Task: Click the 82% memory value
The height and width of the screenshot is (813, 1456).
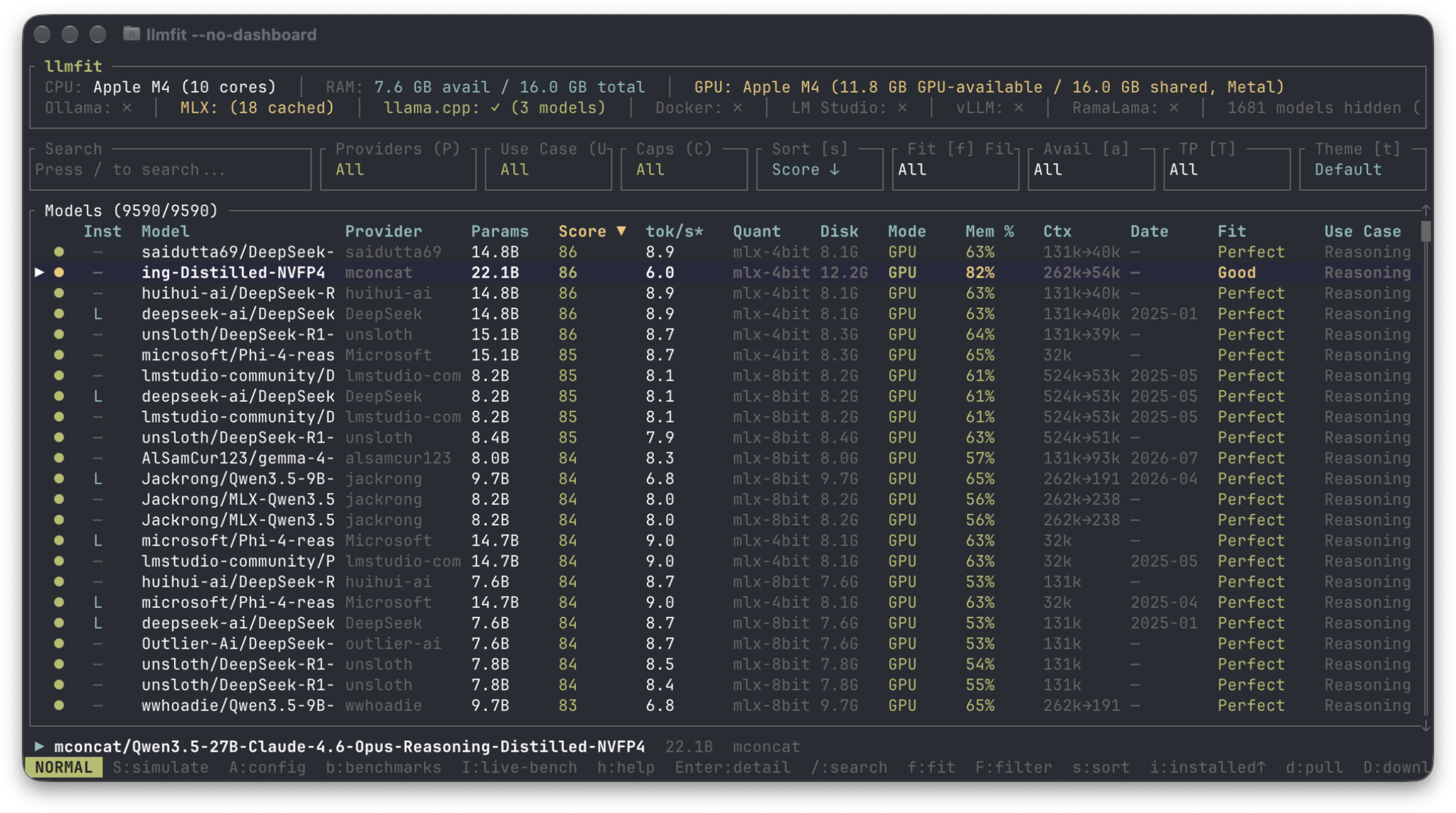Action: [980, 272]
